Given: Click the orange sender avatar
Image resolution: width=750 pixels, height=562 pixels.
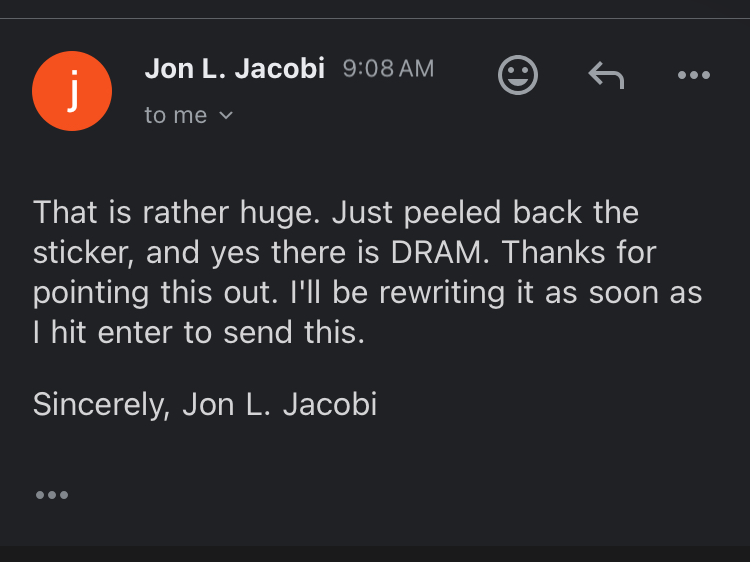Looking at the screenshot, I should 72,90.
